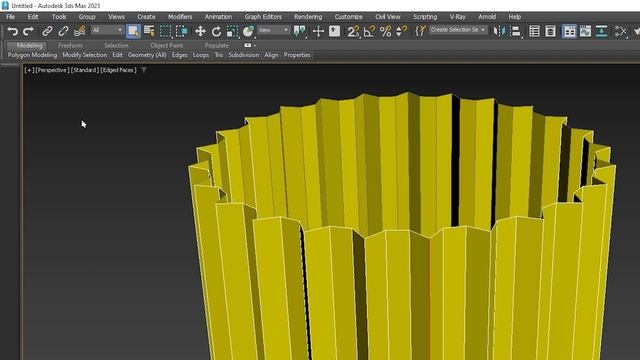Toggle the Spinner Snap icon

[x=402, y=31]
